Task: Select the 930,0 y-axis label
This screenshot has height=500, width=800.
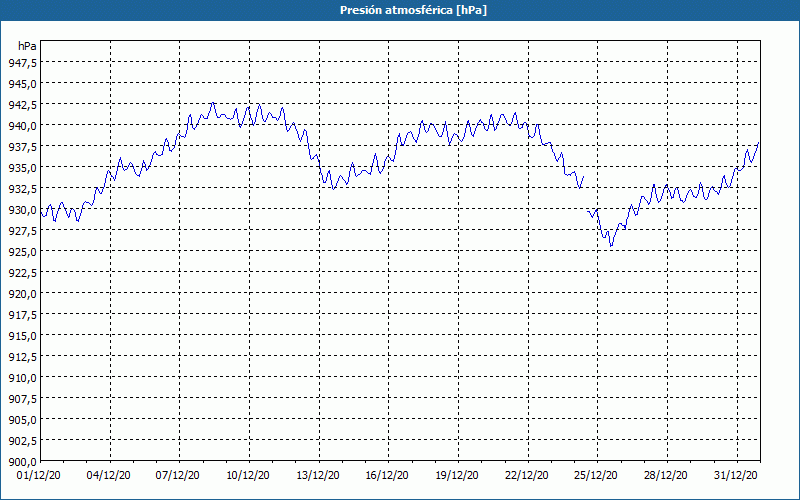Action: pyautogui.click(x=22, y=209)
